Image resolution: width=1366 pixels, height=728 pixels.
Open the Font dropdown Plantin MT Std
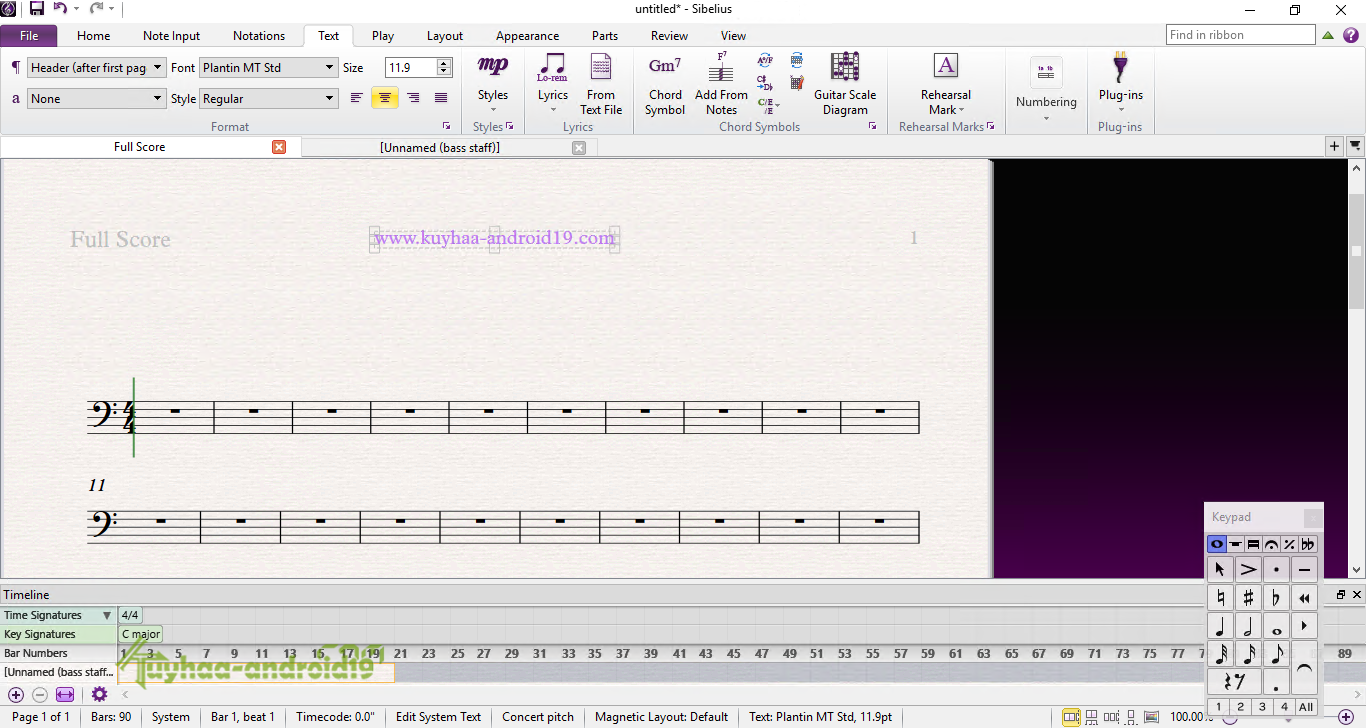269,68
